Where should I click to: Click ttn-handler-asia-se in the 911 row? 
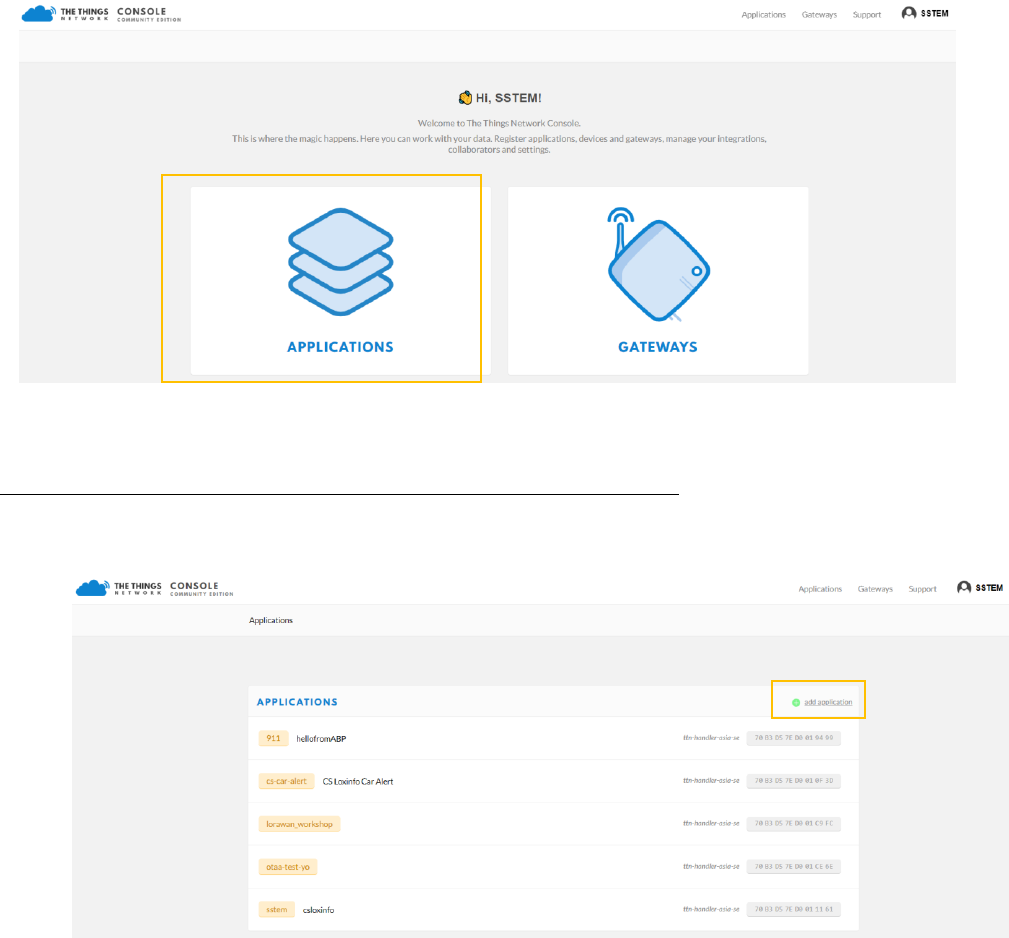[x=711, y=738]
